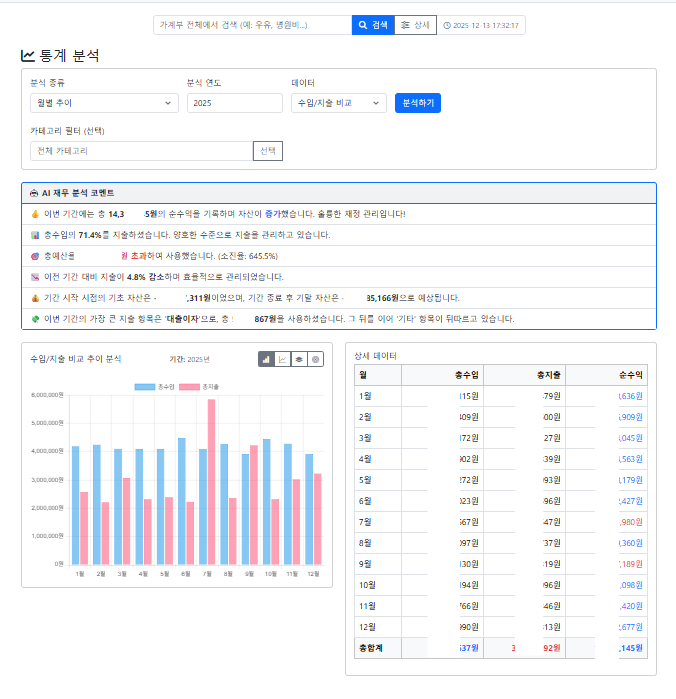Click the 카테고리 필터 (선택) label

67,131
